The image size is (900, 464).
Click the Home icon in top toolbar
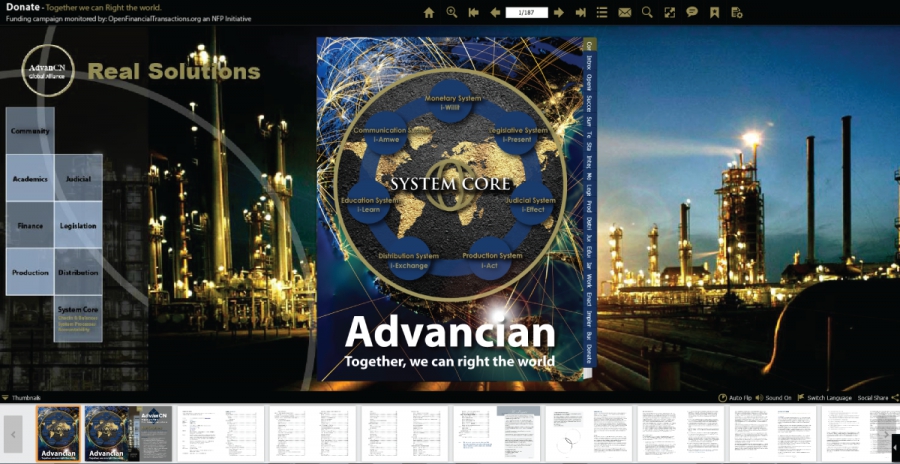pos(429,13)
